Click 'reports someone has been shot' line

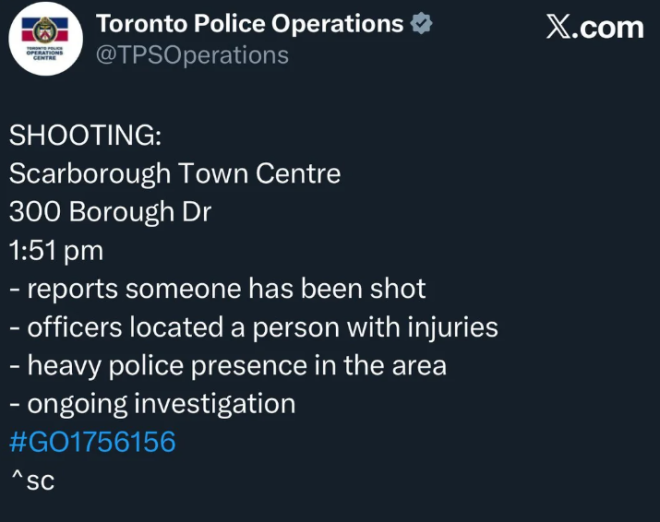[x=218, y=289]
